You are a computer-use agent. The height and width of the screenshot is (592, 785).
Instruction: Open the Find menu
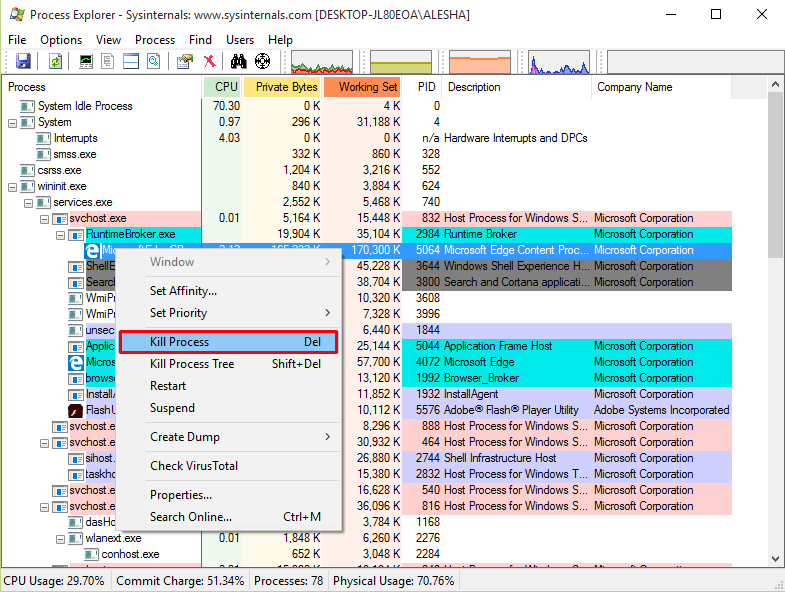click(200, 40)
